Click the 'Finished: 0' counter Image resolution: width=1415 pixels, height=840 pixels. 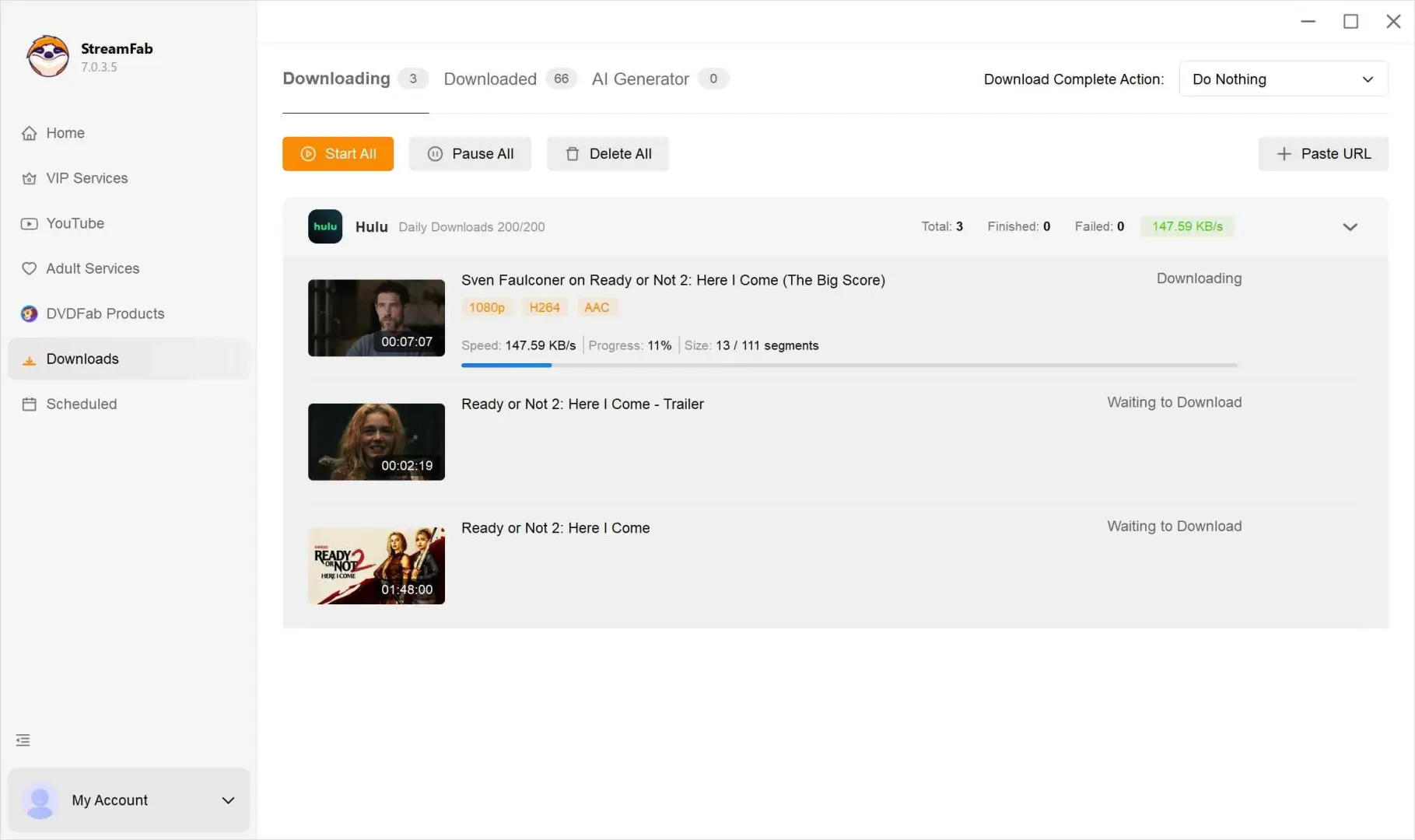click(1019, 226)
